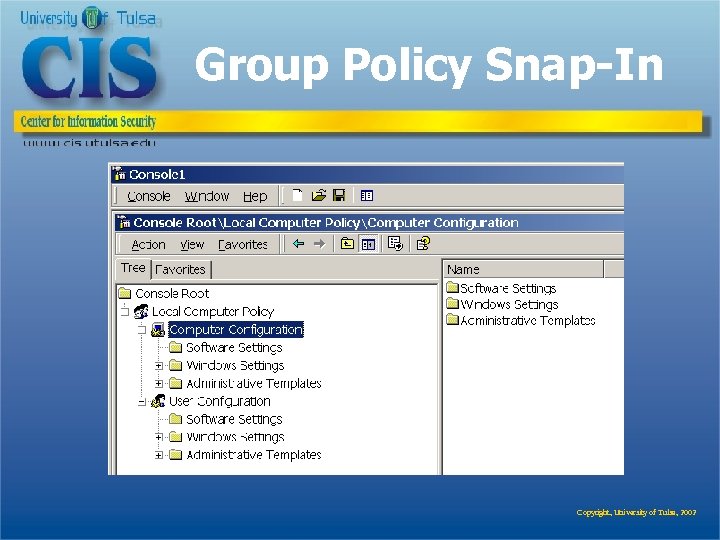Viewport: 720px width, 540px height.
Task: Go back with the green left arrow
Action: [x=298, y=244]
